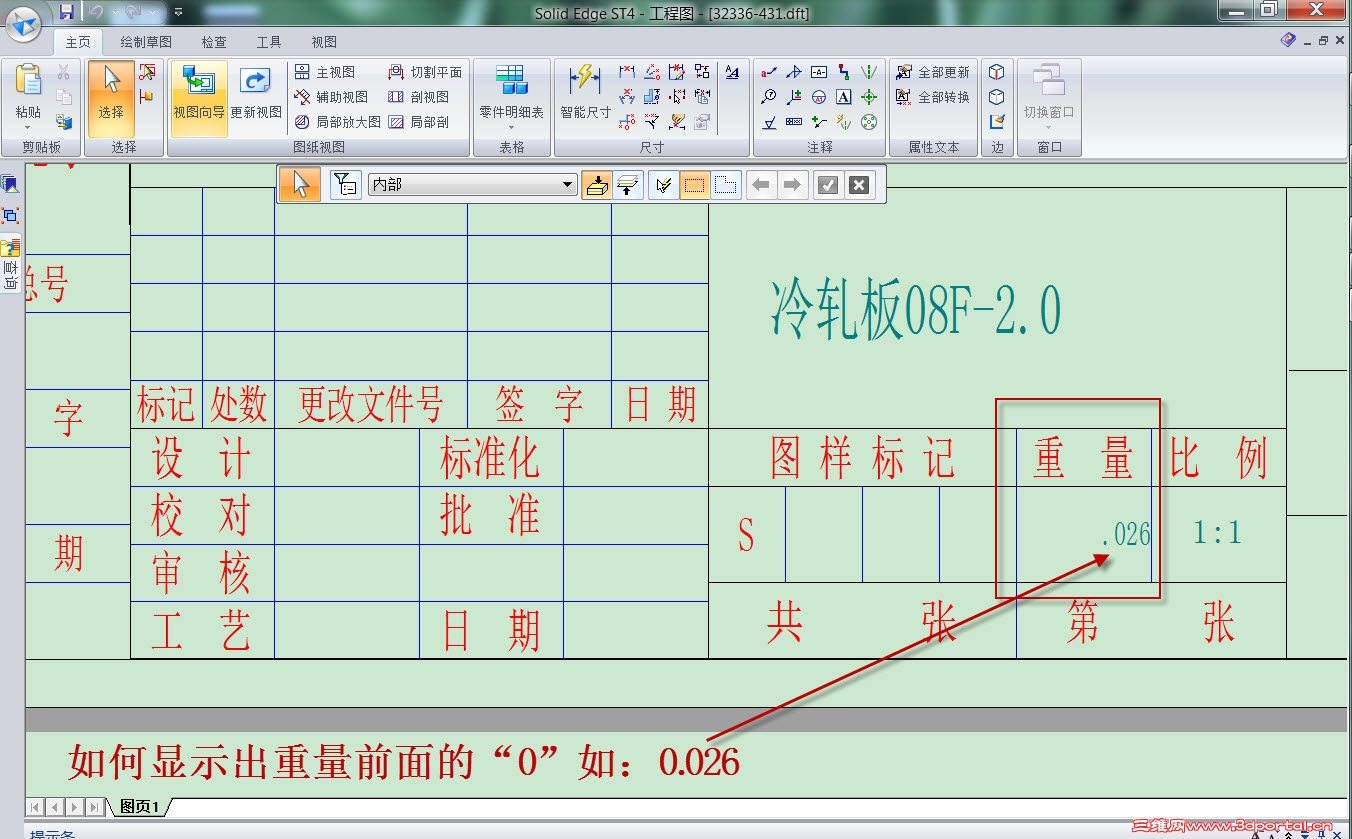Click the back arrow on command bar
The height and width of the screenshot is (839, 1352).
762,185
